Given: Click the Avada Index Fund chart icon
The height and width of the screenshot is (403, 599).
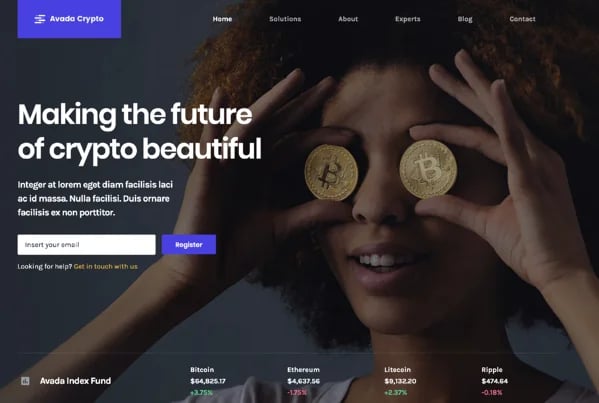Looking at the screenshot, I should point(25,381).
